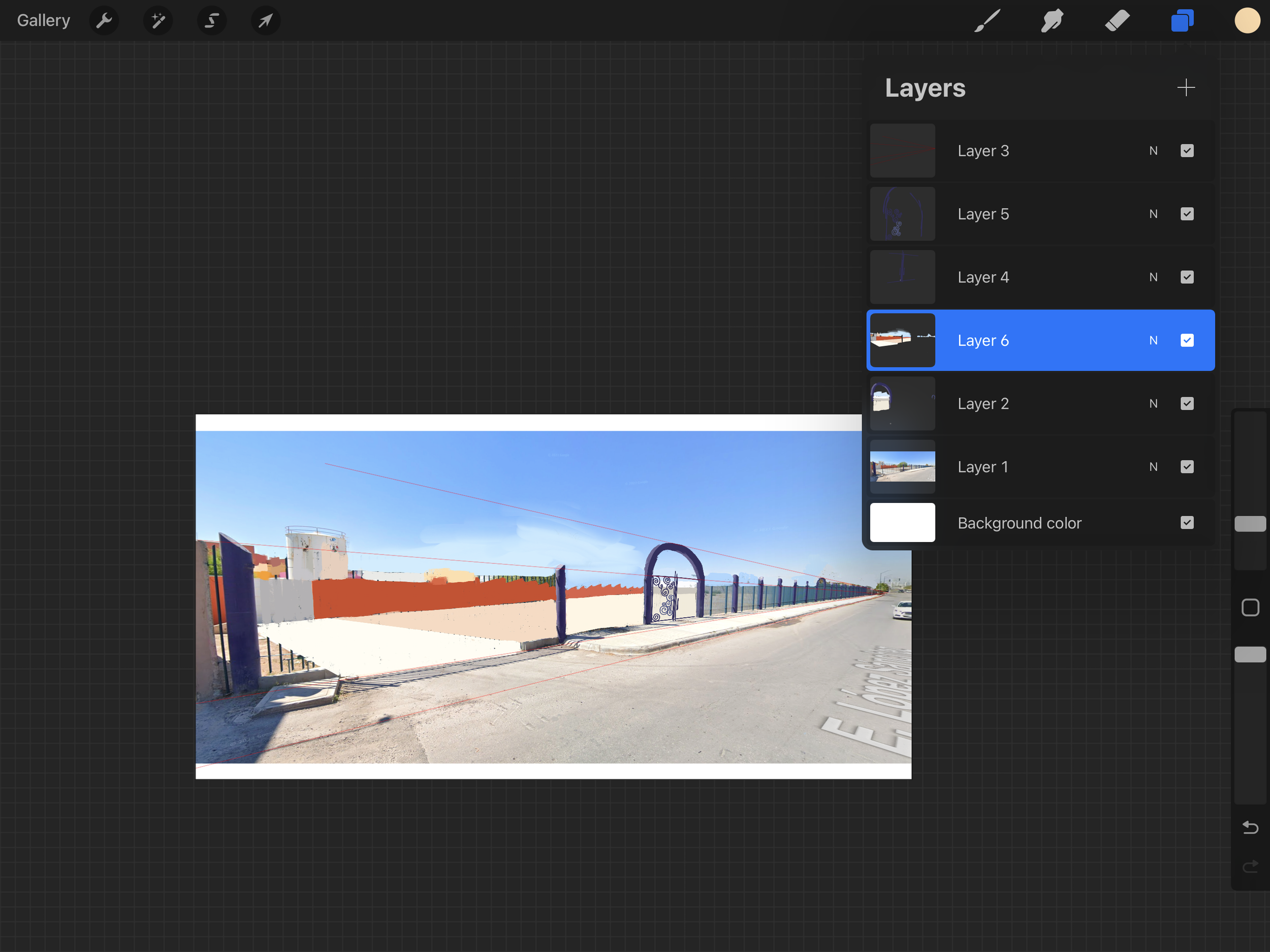Screen dimensions: 1270x952
Task: Select the Eraser tool
Action: click(x=1117, y=21)
